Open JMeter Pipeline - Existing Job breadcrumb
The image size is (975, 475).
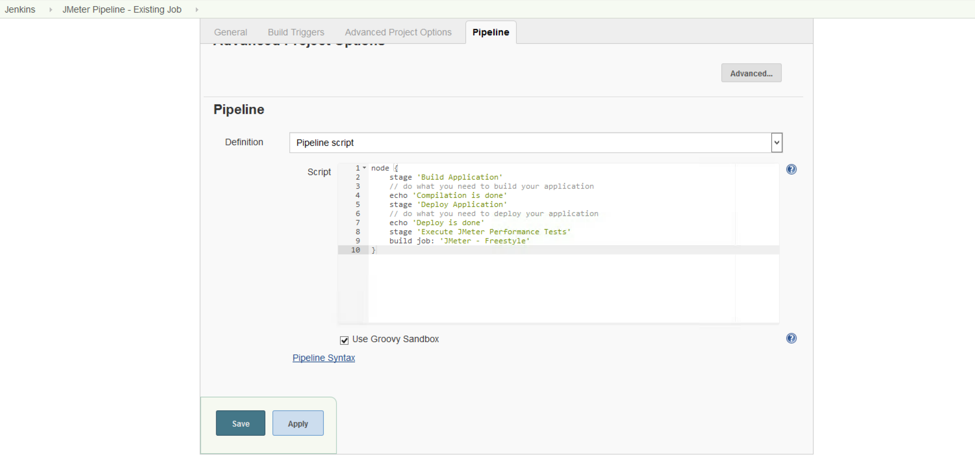tap(122, 10)
